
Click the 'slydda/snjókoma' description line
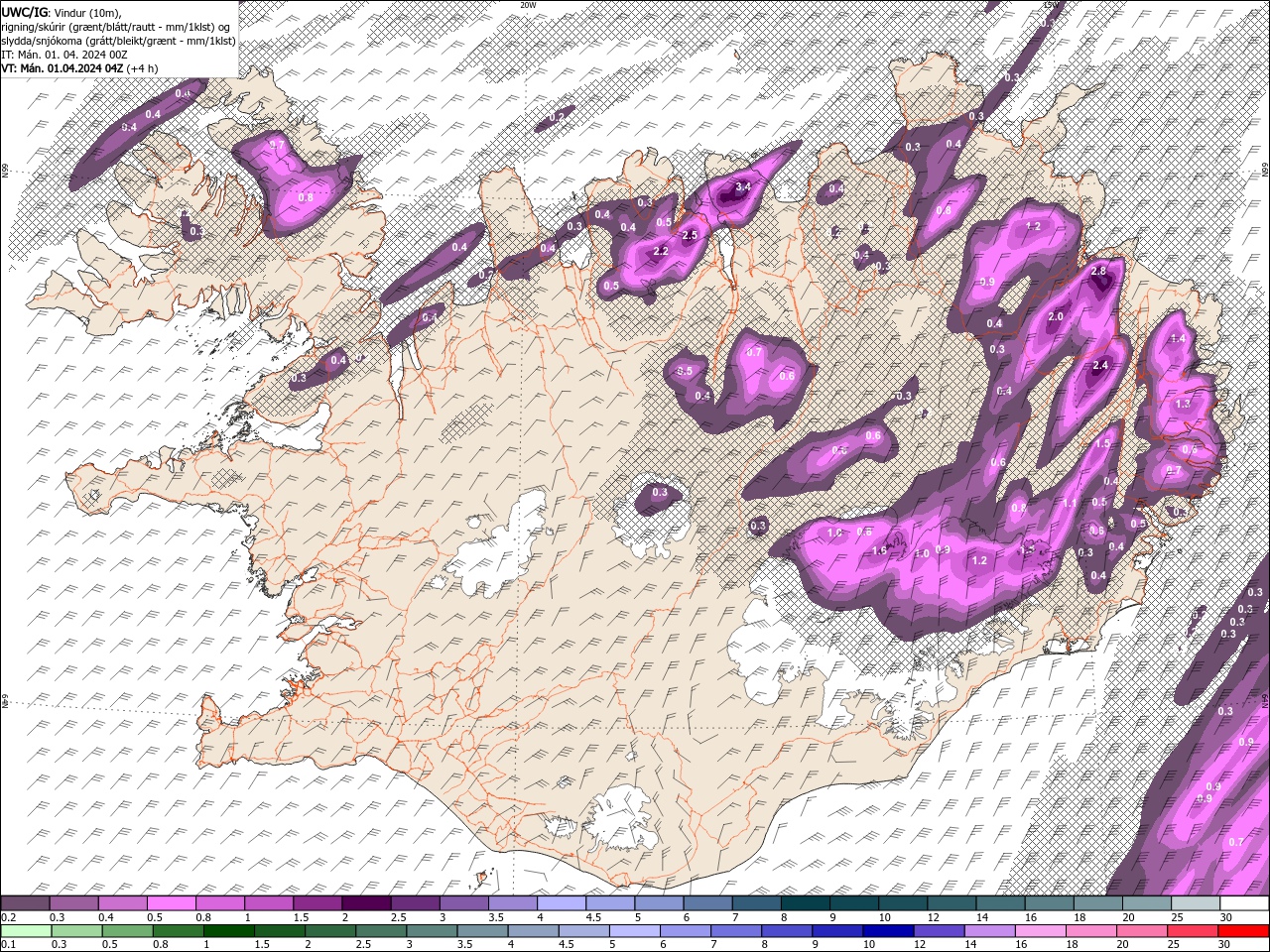tap(118, 41)
